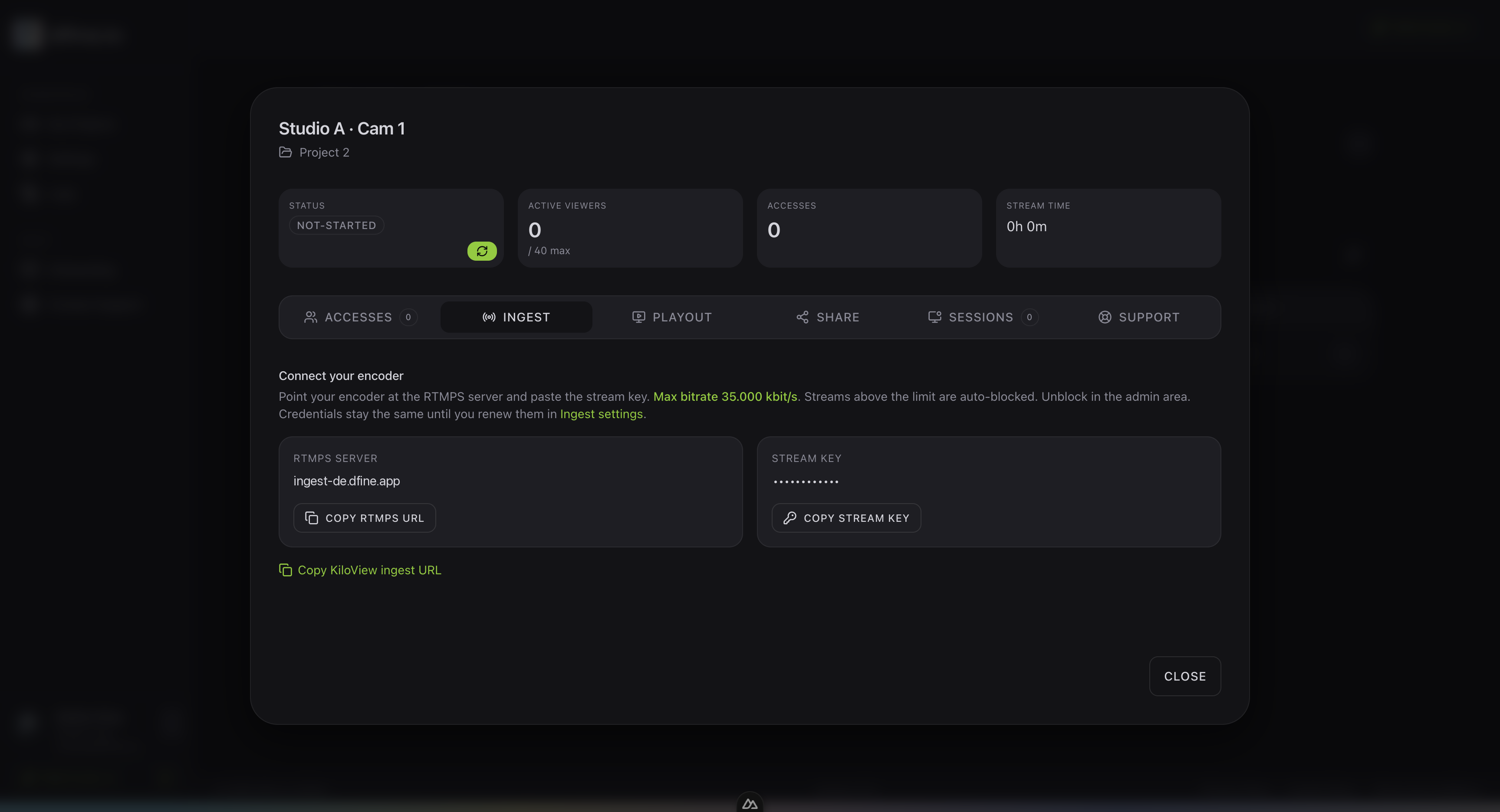Click the STREAM TIME label
Screen dimensions: 1500x812
click(x=1038, y=206)
